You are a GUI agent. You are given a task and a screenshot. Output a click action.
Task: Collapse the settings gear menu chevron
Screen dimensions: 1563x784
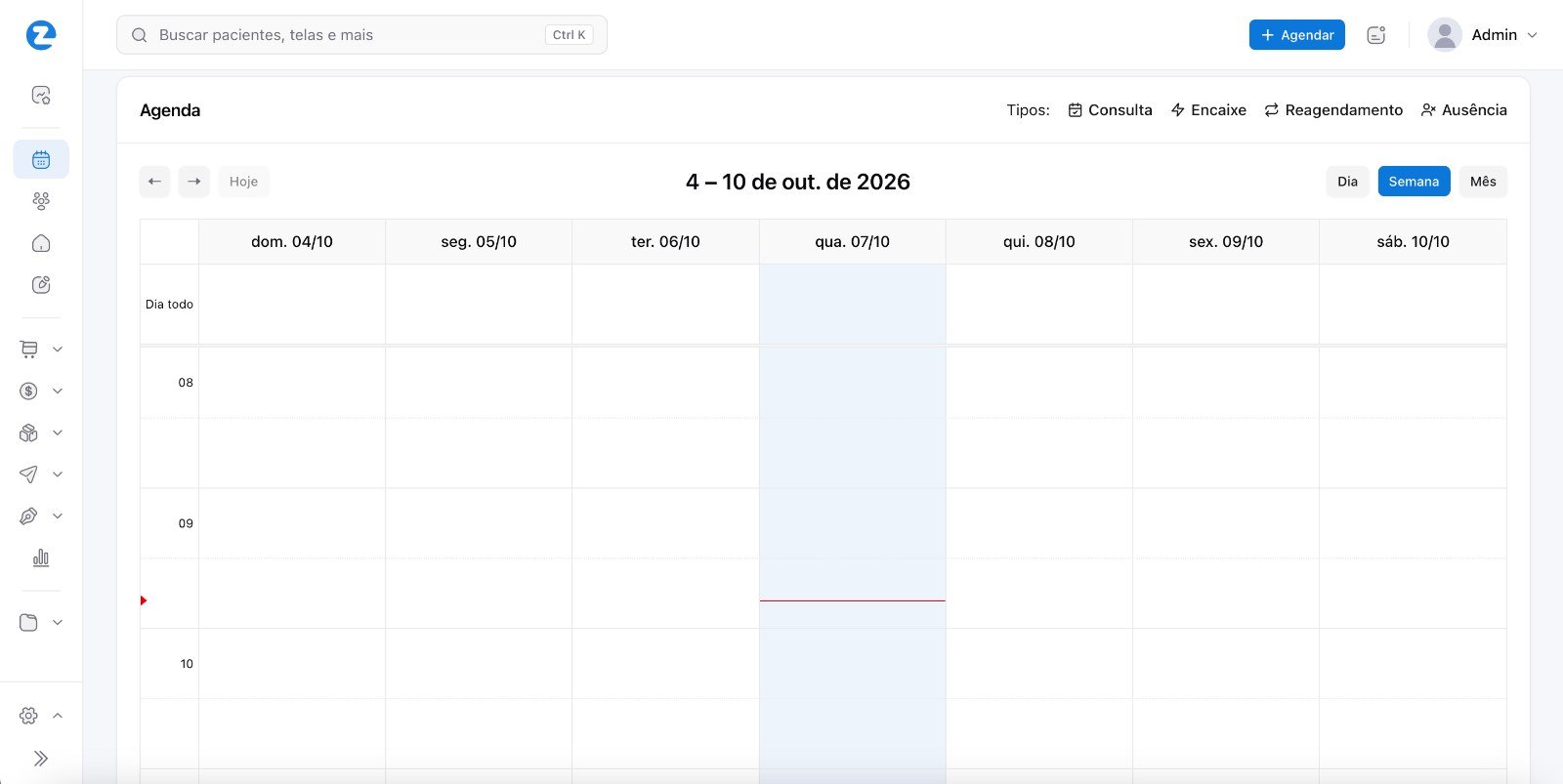58,716
